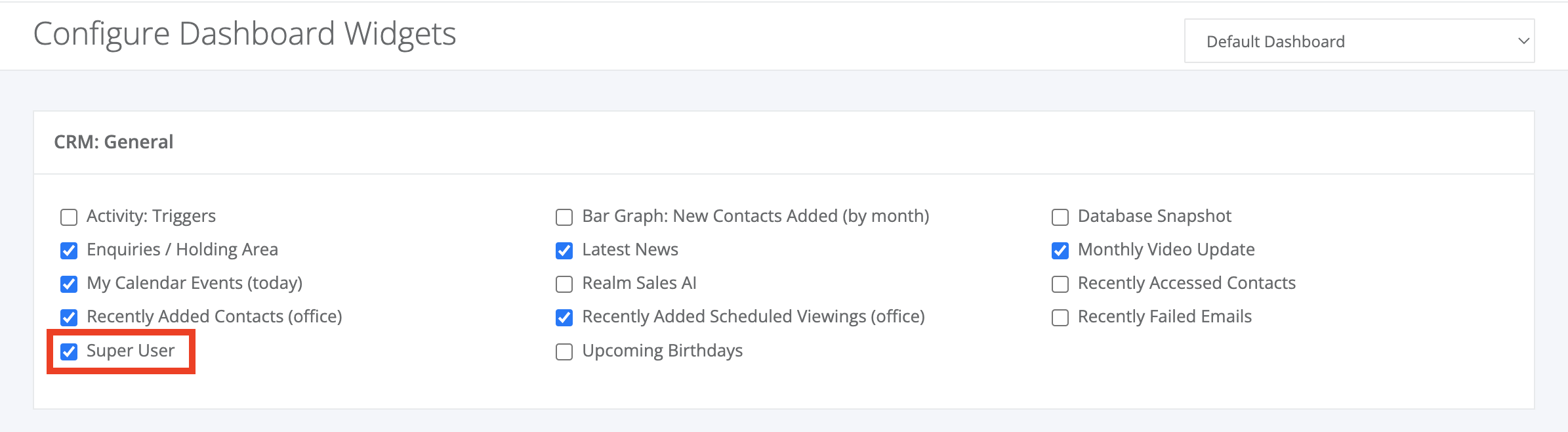
Task: Uncheck Recently Added Contacts (office)
Action: (69, 318)
